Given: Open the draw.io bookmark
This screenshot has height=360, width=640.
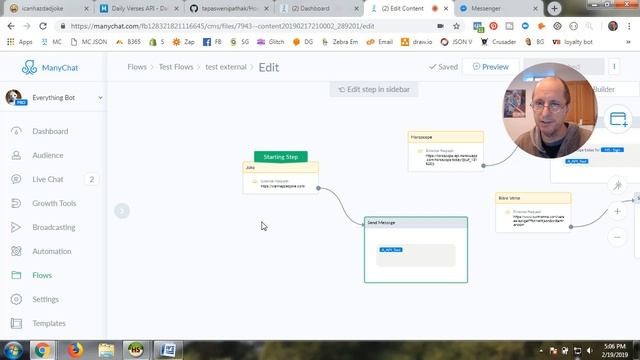Looking at the screenshot, I should click(417, 42).
